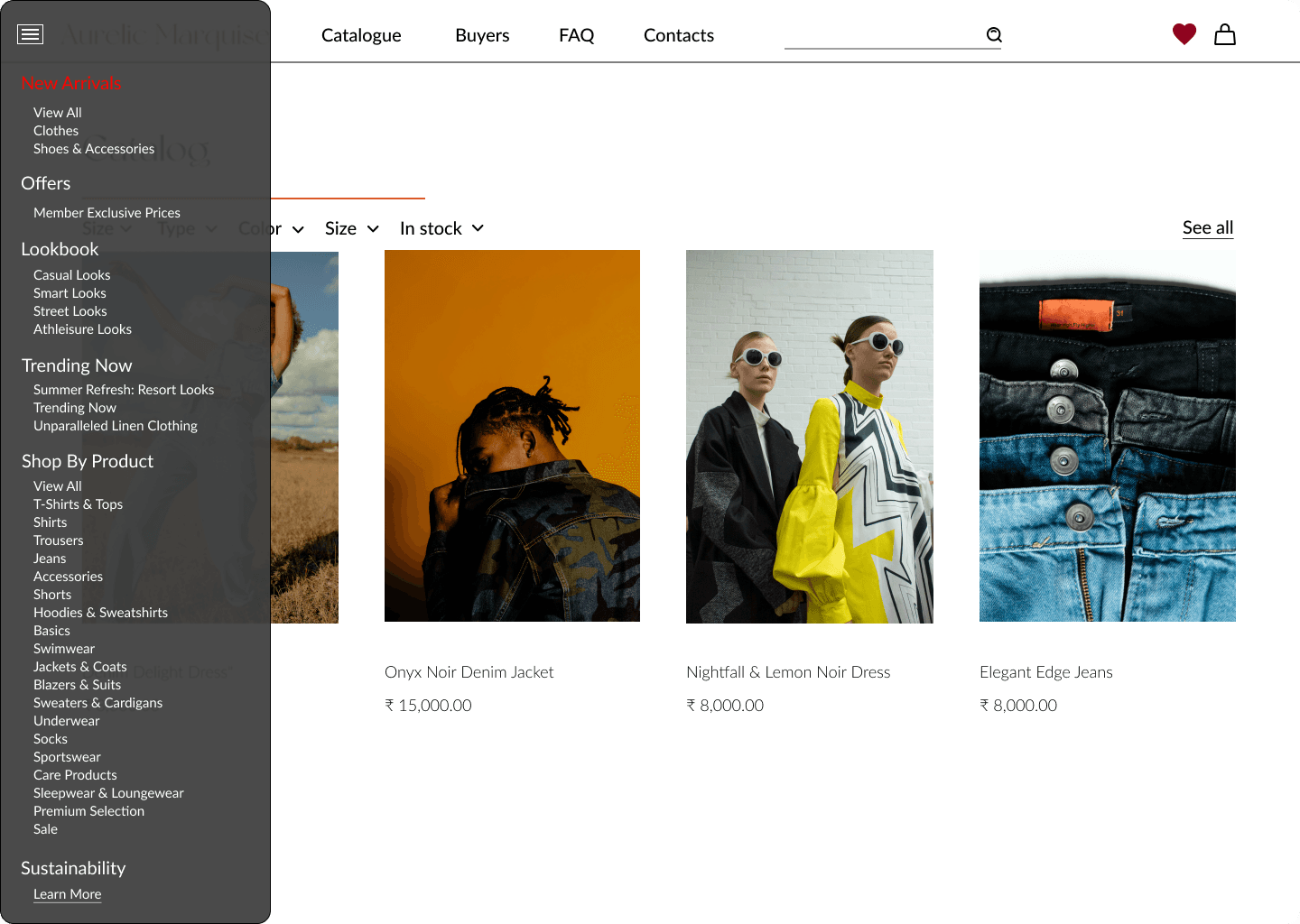The height and width of the screenshot is (924, 1300).
Task: Click the Elegant Edge Jeans title
Action: click(x=1045, y=672)
